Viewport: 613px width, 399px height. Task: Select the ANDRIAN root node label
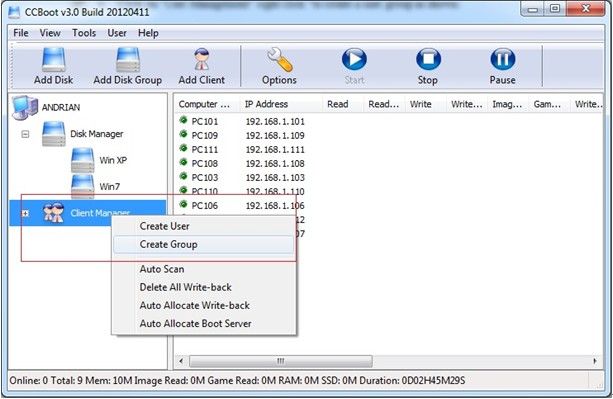tap(61, 107)
